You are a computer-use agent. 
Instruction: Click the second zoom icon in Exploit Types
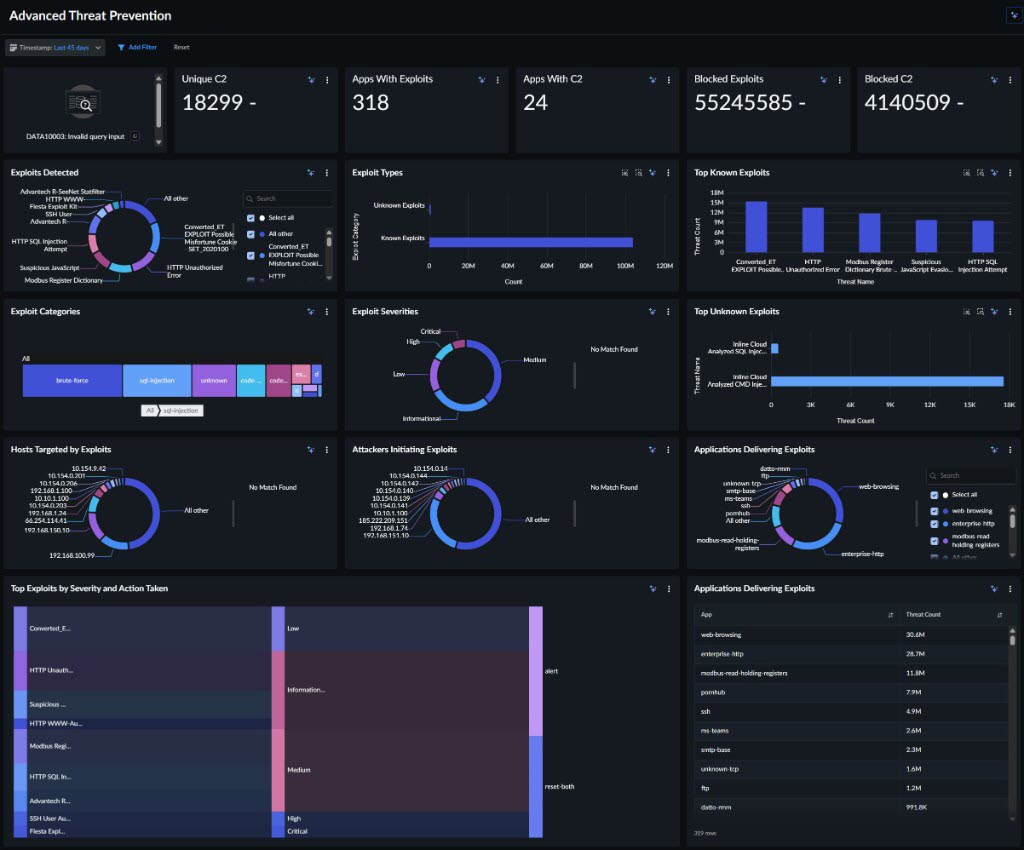click(638, 172)
